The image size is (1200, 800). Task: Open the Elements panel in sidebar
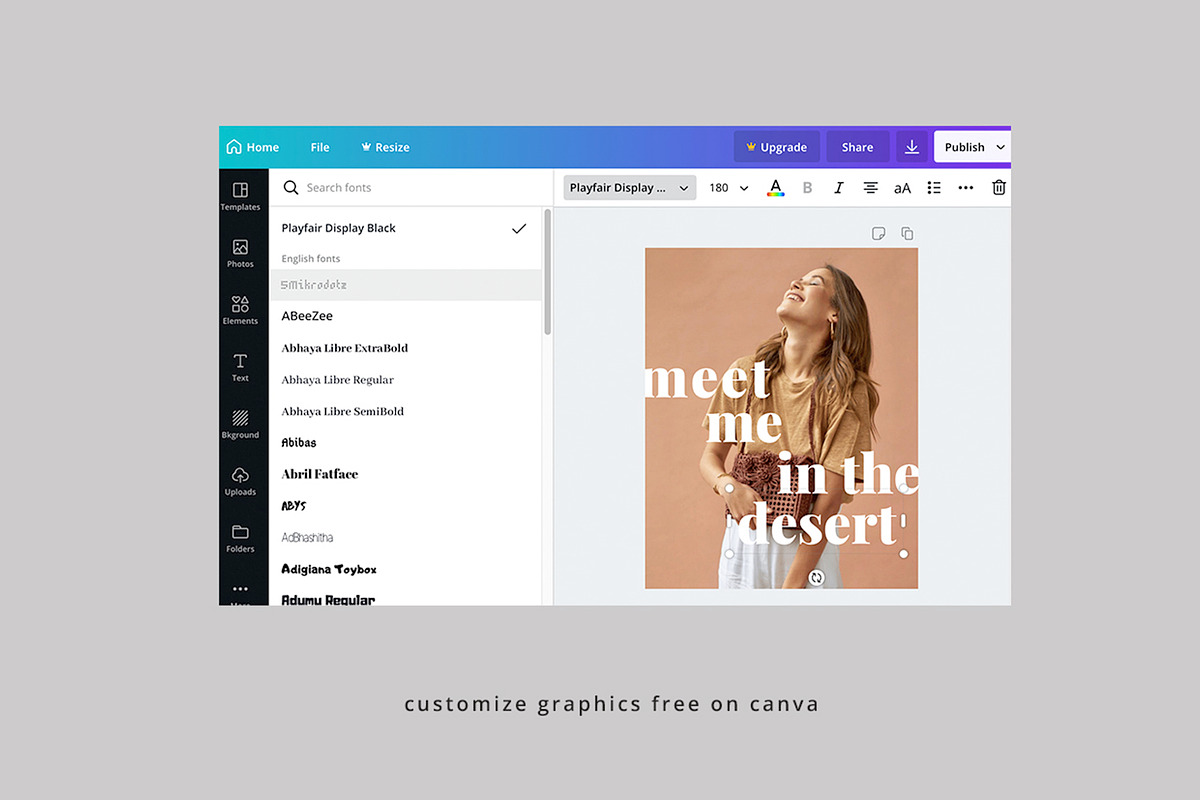(240, 310)
